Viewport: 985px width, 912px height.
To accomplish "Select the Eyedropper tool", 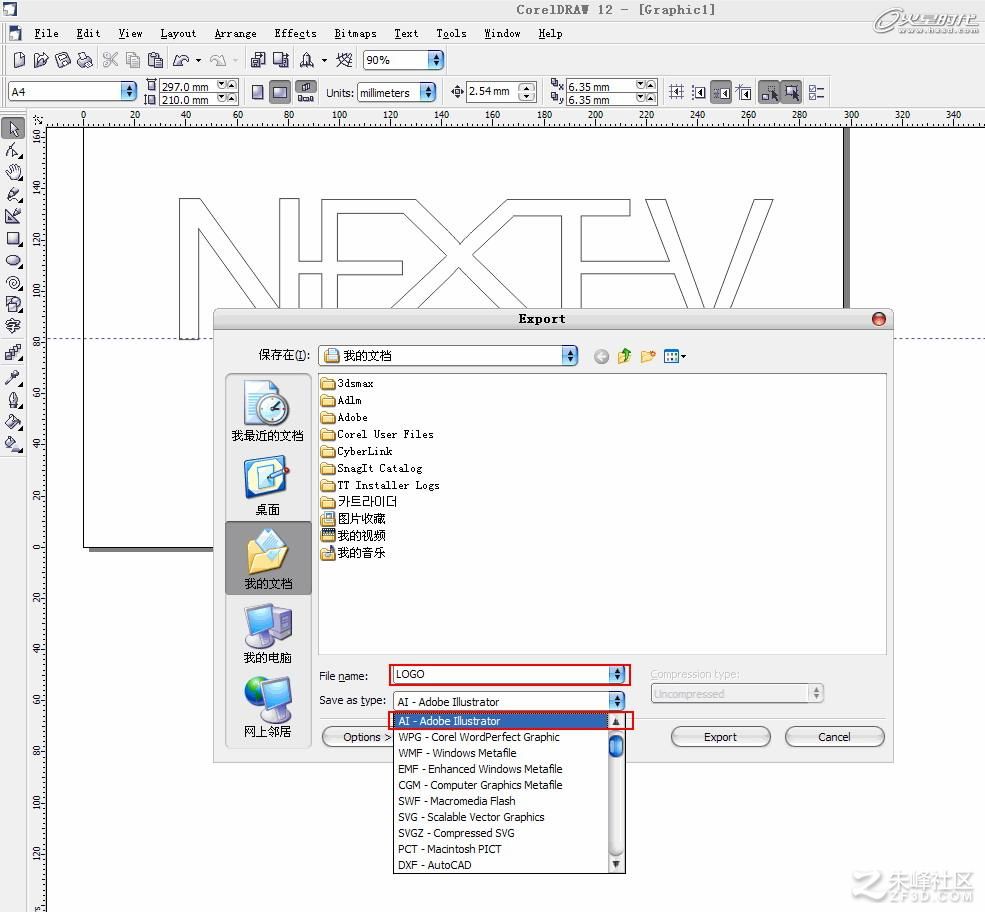I will [x=13, y=377].
